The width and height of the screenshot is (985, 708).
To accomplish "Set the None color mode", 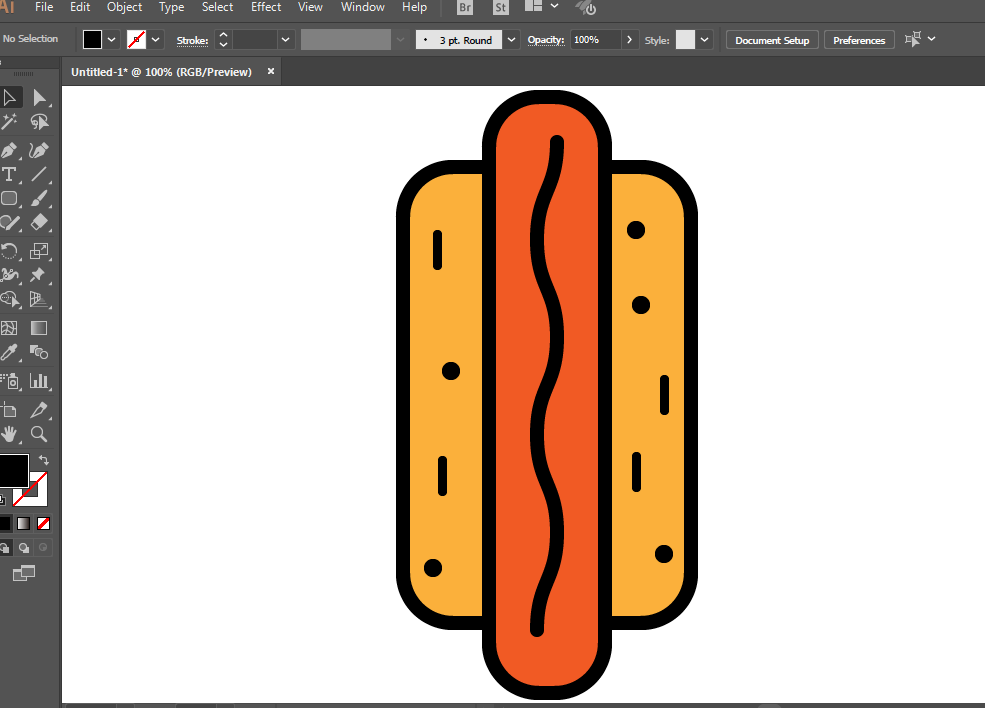I will tap(43, 523).
